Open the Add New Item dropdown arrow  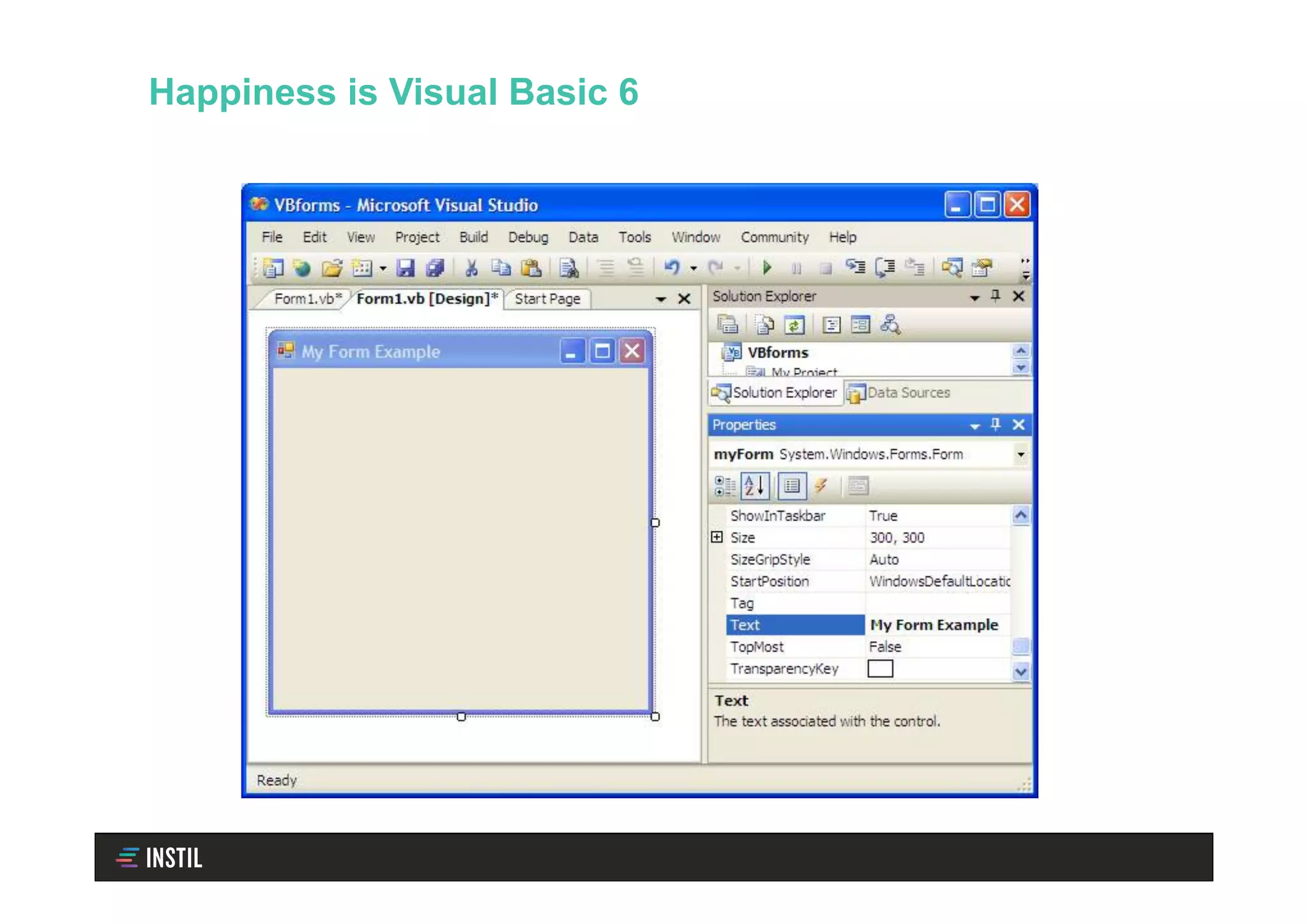click(383, 268)
